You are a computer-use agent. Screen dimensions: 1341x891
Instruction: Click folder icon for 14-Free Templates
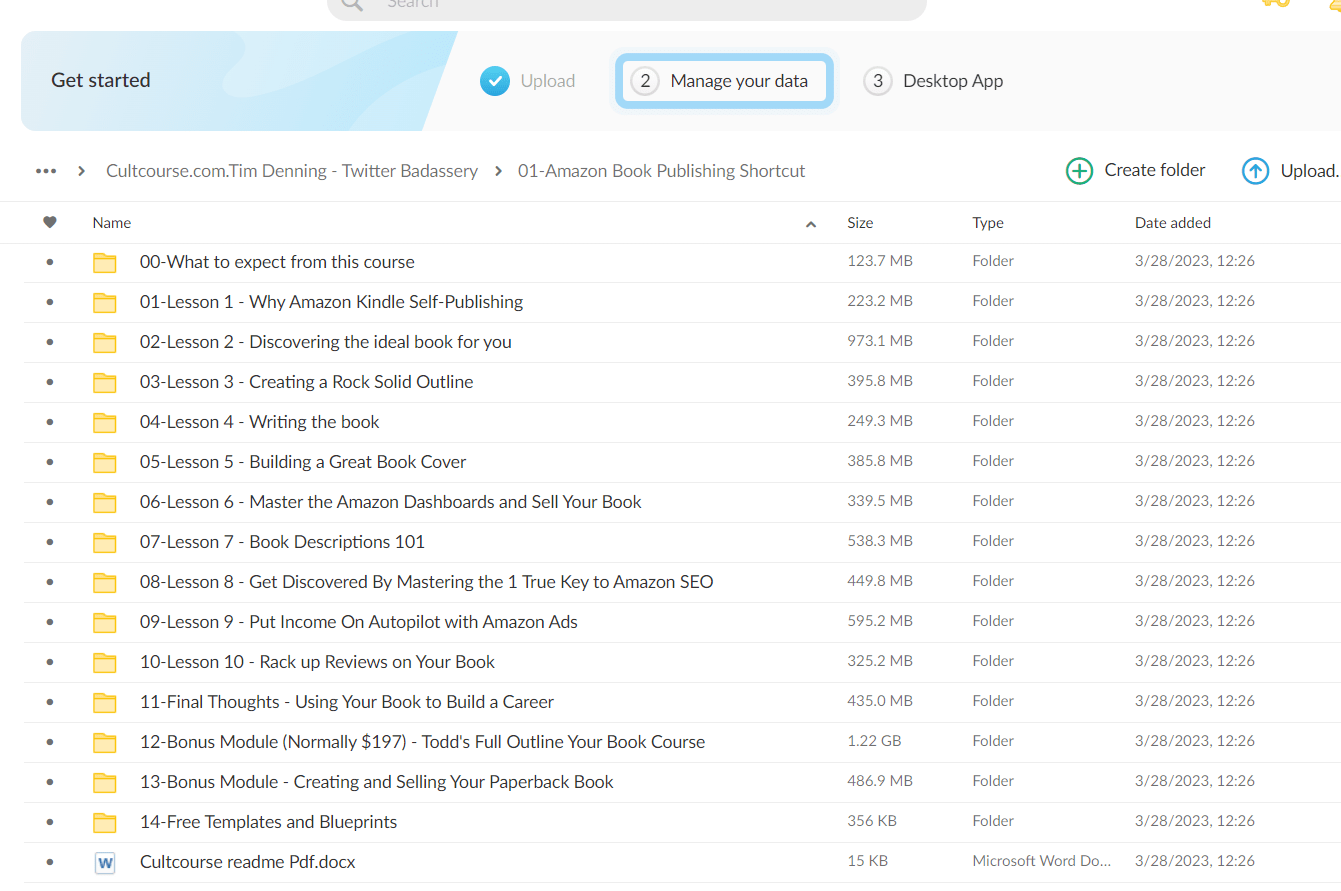tap(105, 822)
